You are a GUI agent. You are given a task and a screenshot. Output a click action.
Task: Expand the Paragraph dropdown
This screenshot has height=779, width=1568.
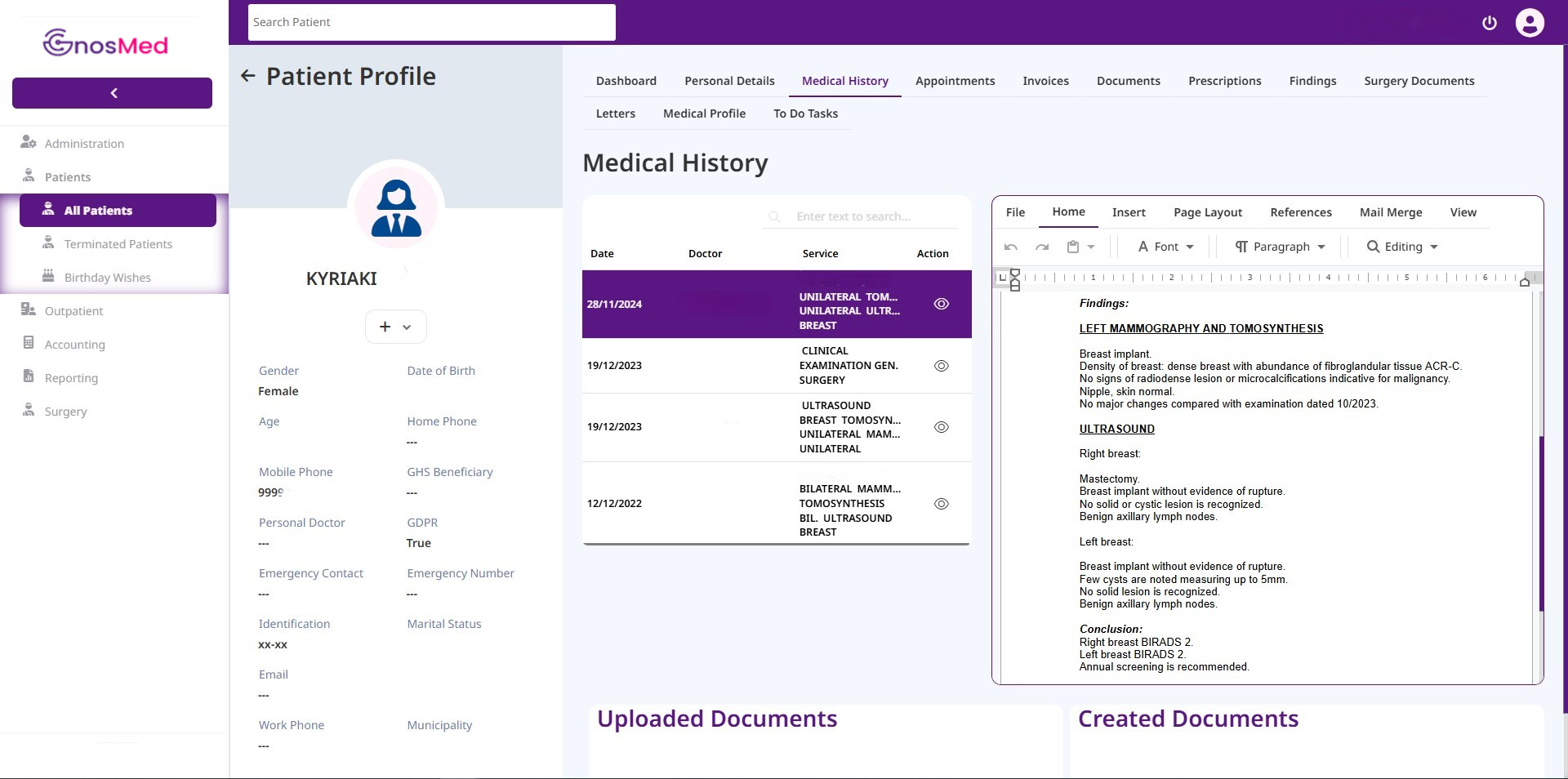(1279, 247)
